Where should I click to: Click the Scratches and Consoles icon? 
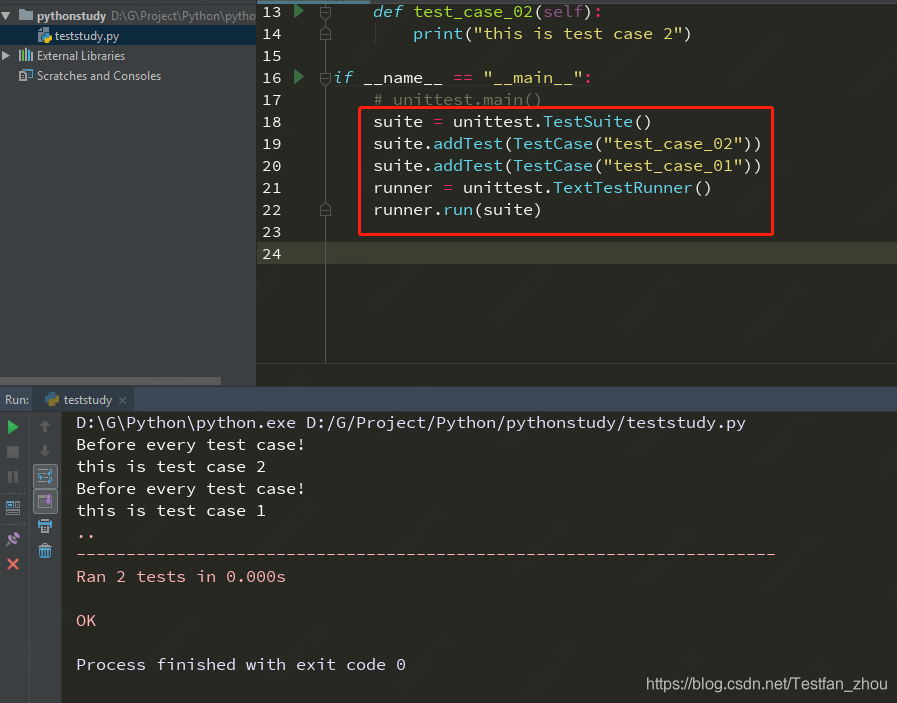pos(26,75)
